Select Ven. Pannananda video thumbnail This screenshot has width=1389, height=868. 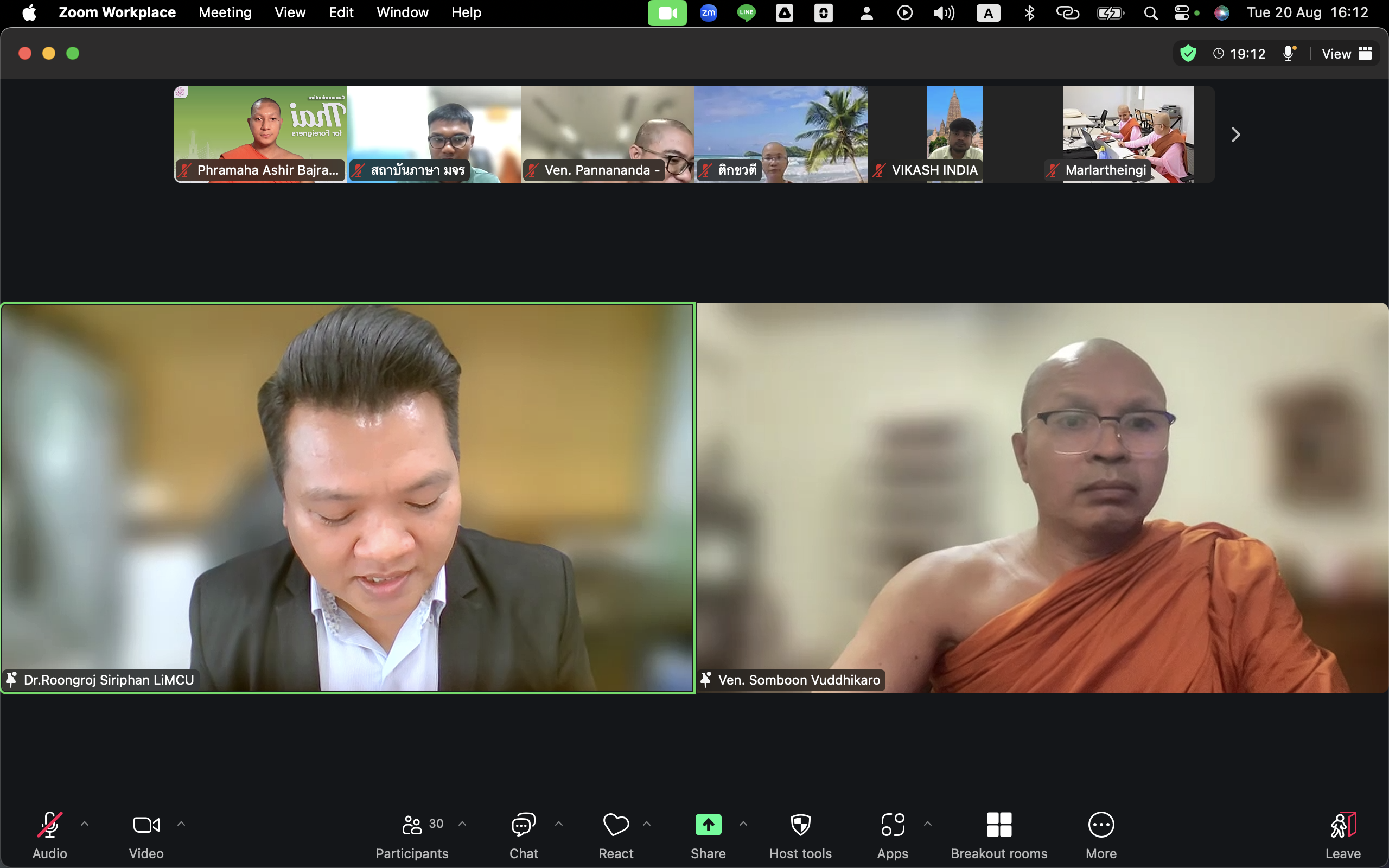[x=608, y=135]
